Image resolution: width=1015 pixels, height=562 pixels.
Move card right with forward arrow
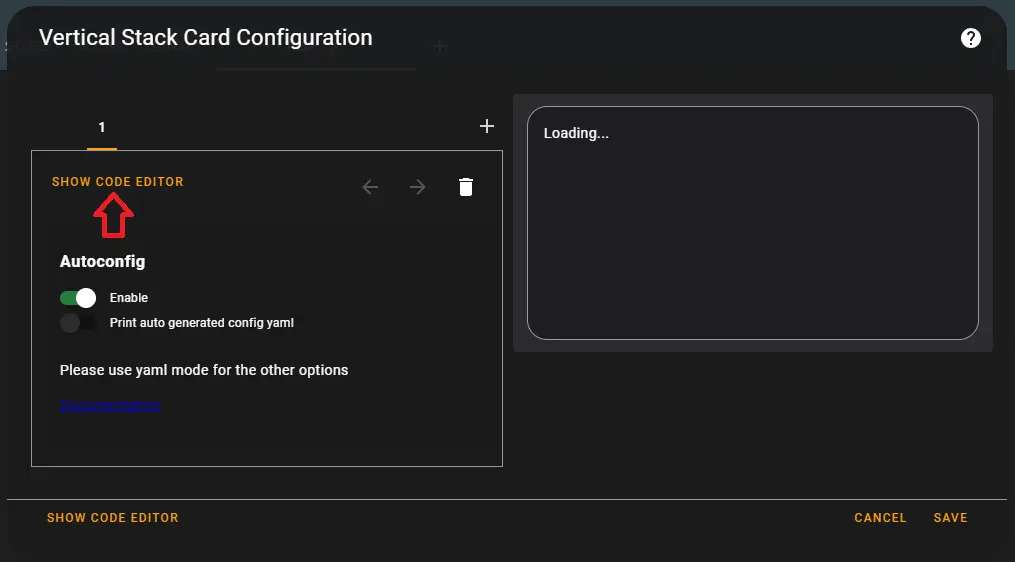pos(418,187)
